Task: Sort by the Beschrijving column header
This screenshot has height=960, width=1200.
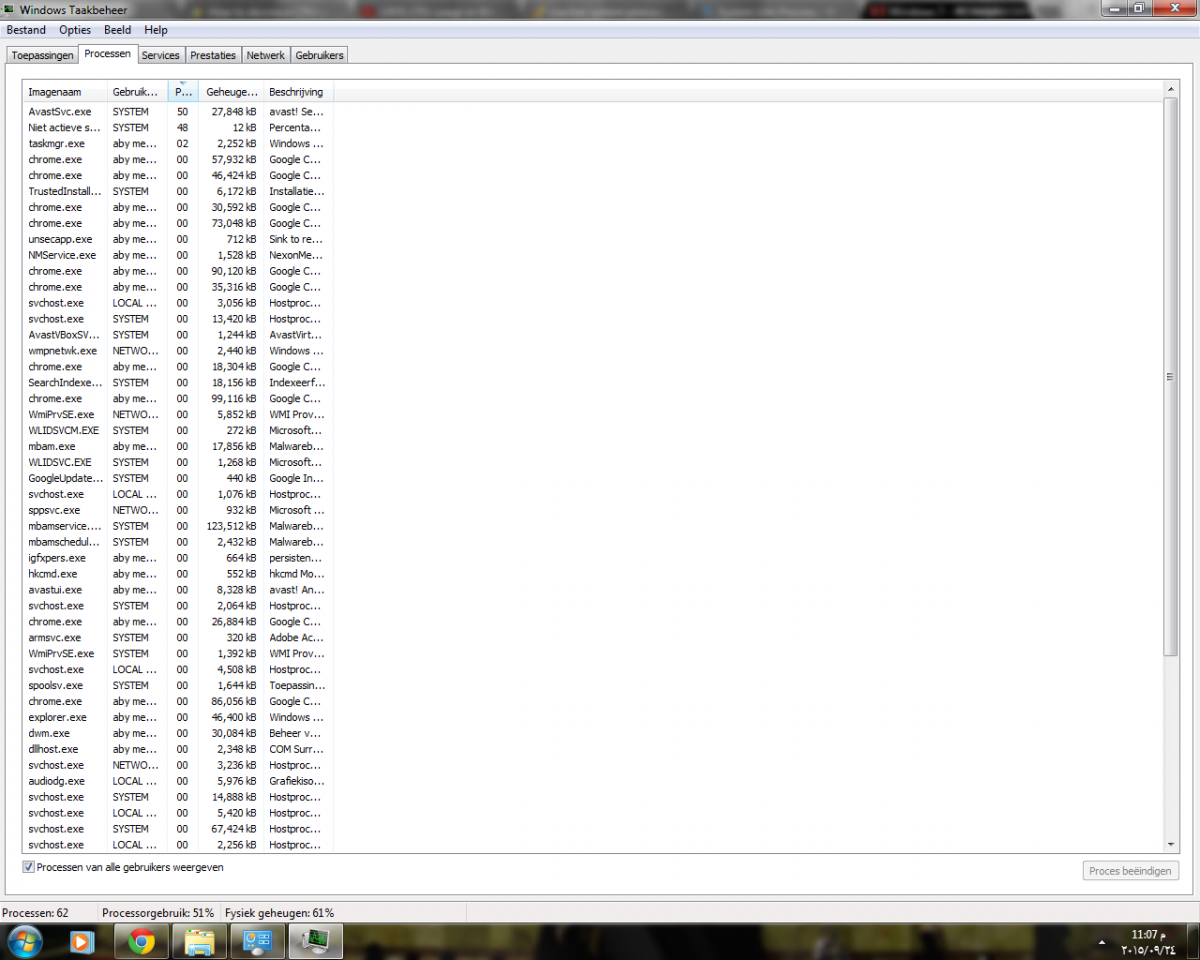Action: [x=298, y=92]
